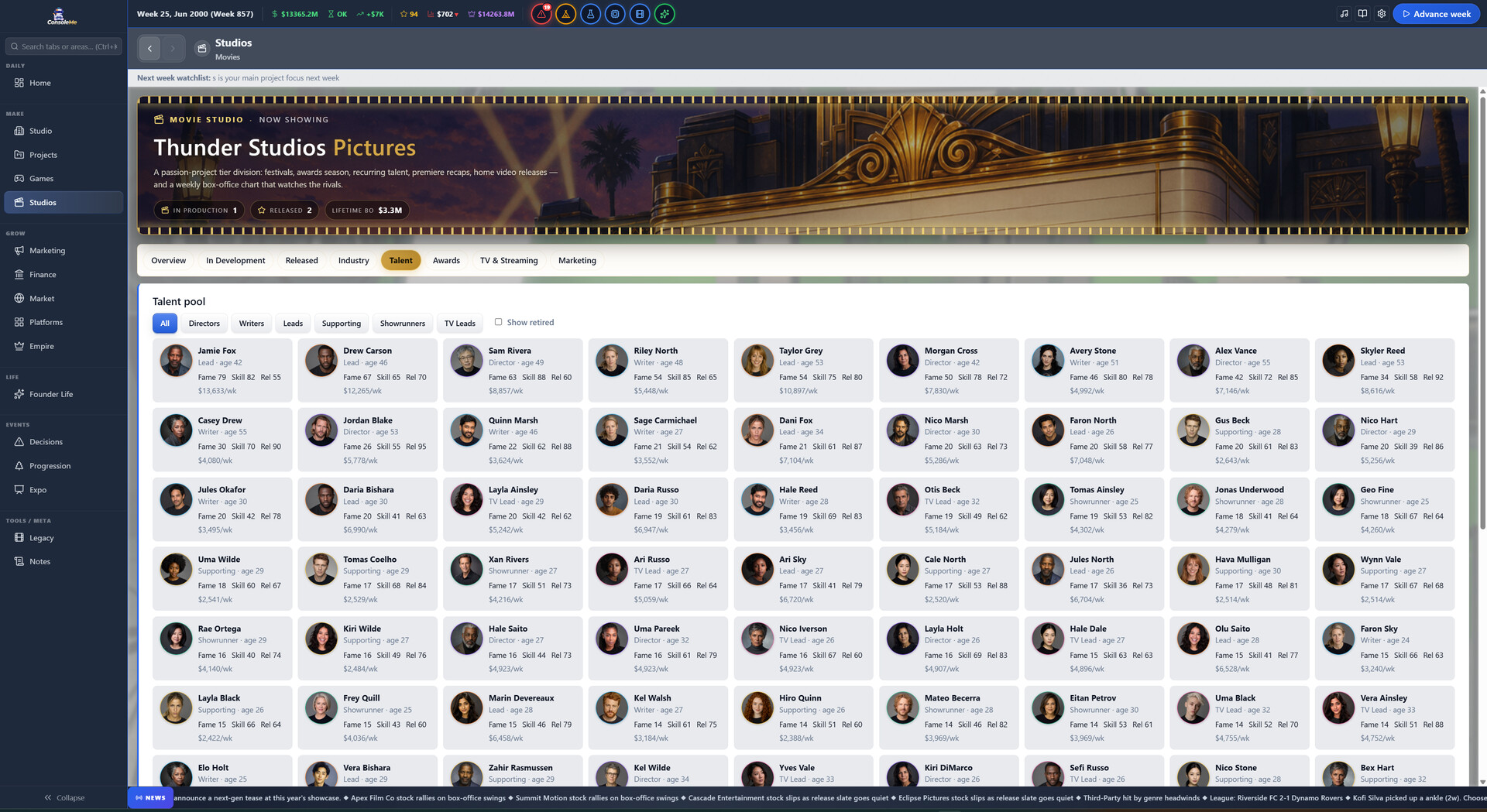Open Sam Rivera talent card

(513, 370)
